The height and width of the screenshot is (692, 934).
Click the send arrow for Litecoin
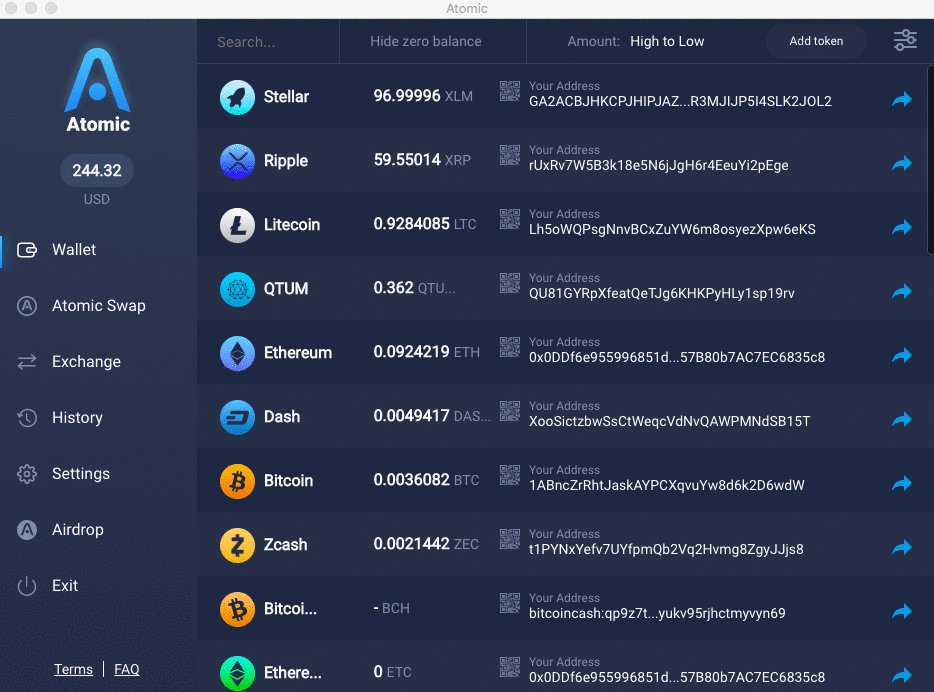click(902, 227)
